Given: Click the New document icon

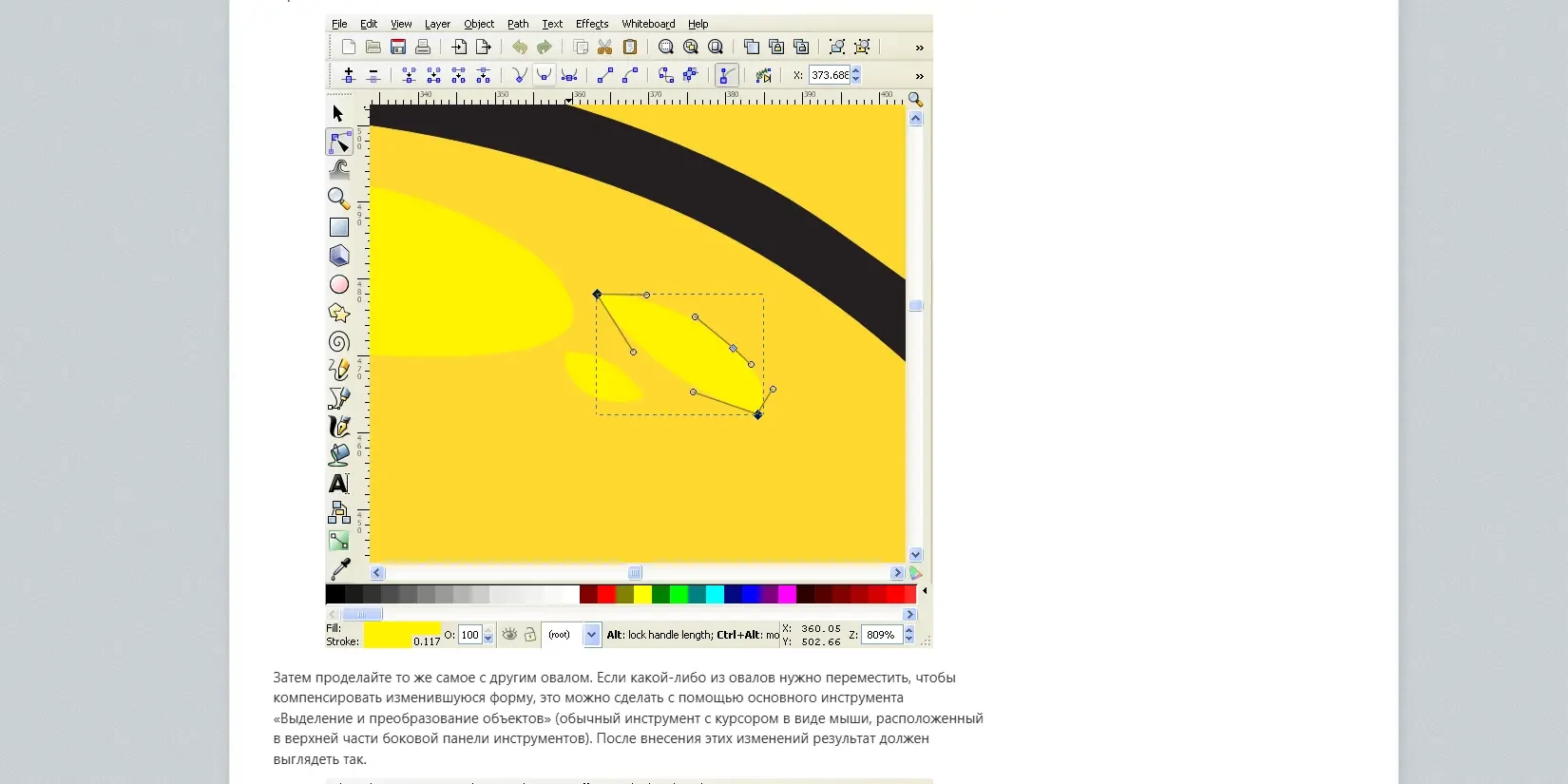Looking at the screenshot, I should coord(349,47).
